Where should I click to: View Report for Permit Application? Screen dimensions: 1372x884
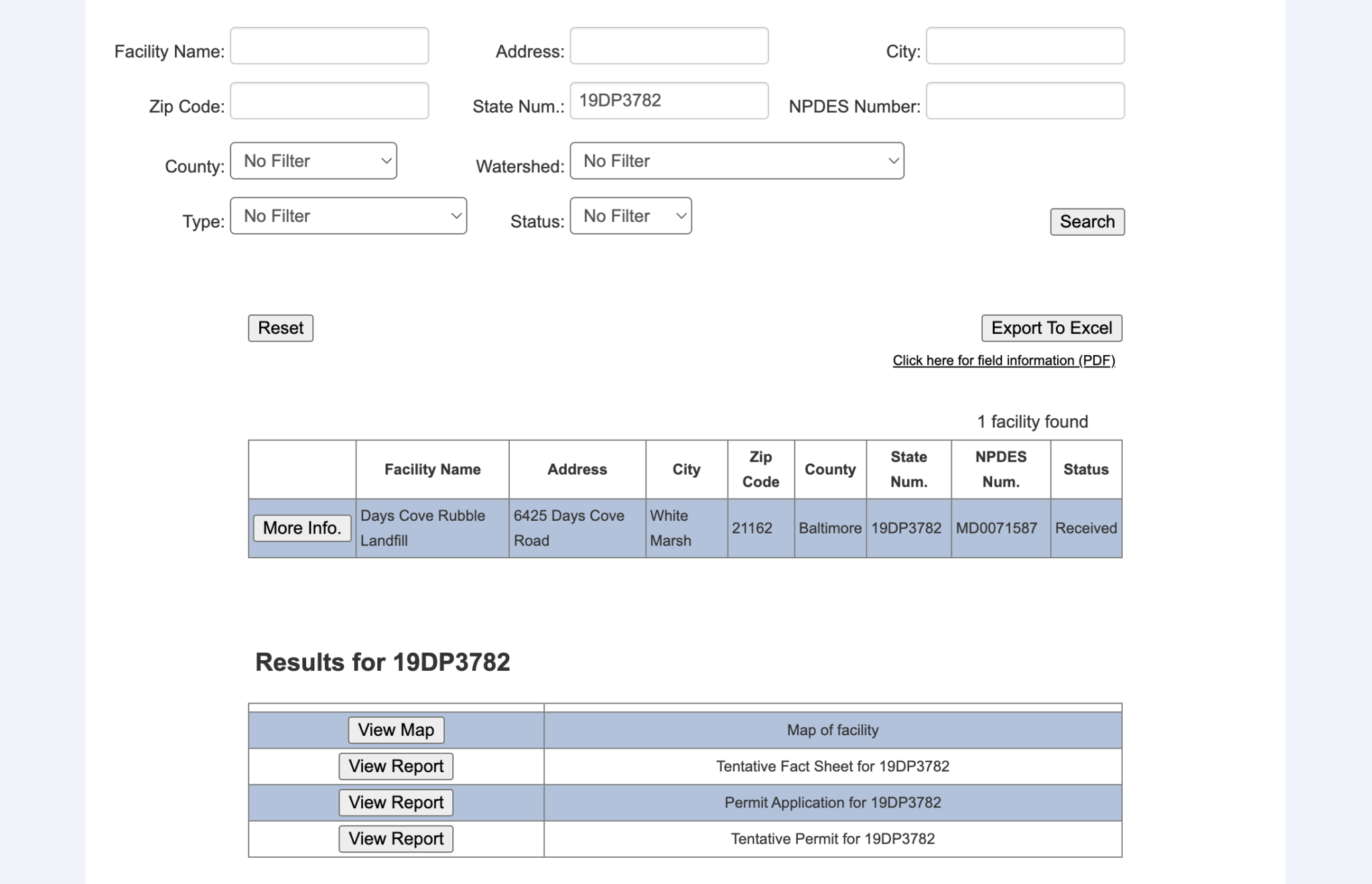pos(396,803)
